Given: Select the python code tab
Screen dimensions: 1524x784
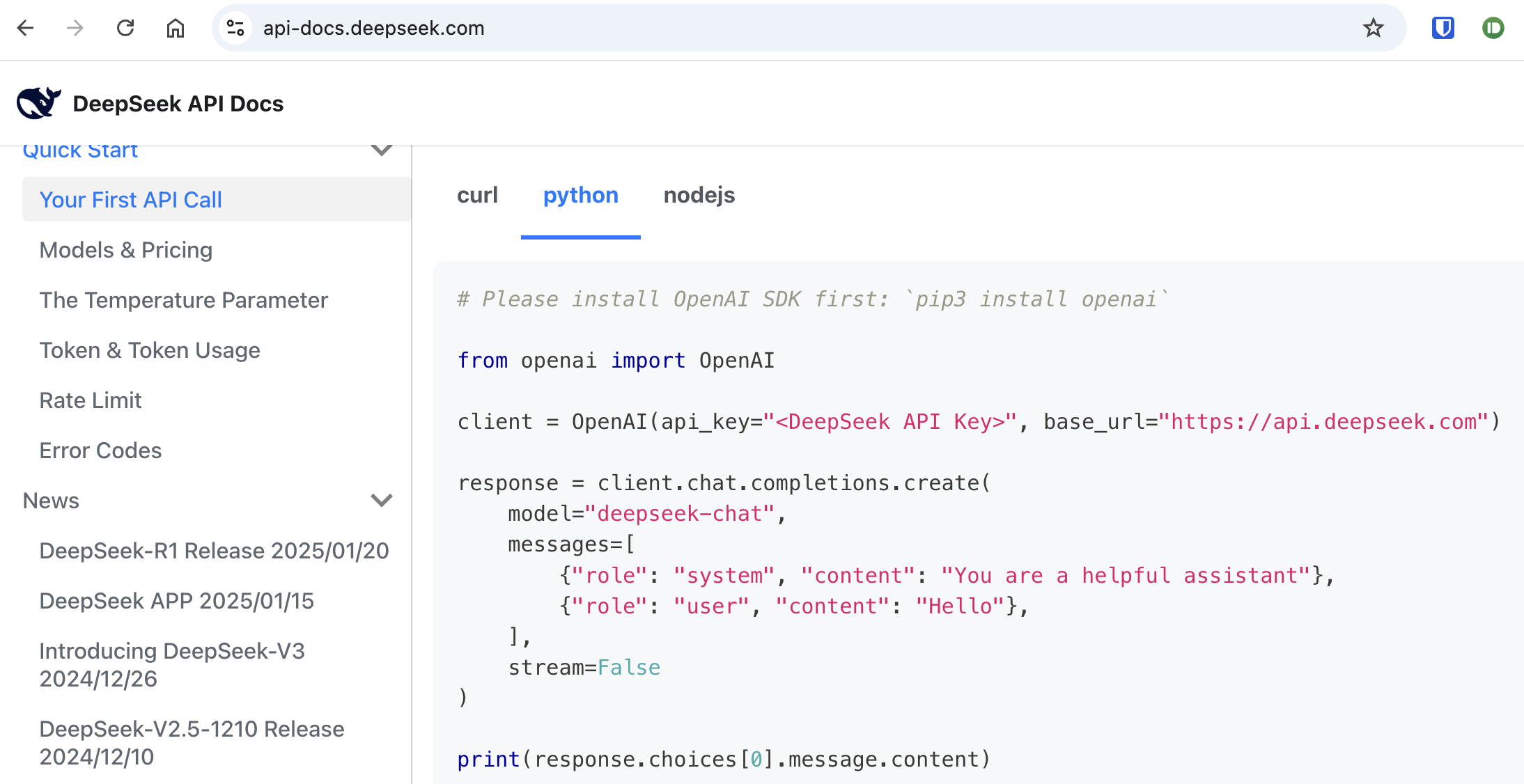Looking at the screenshot, I should click(x=581, y=196).
